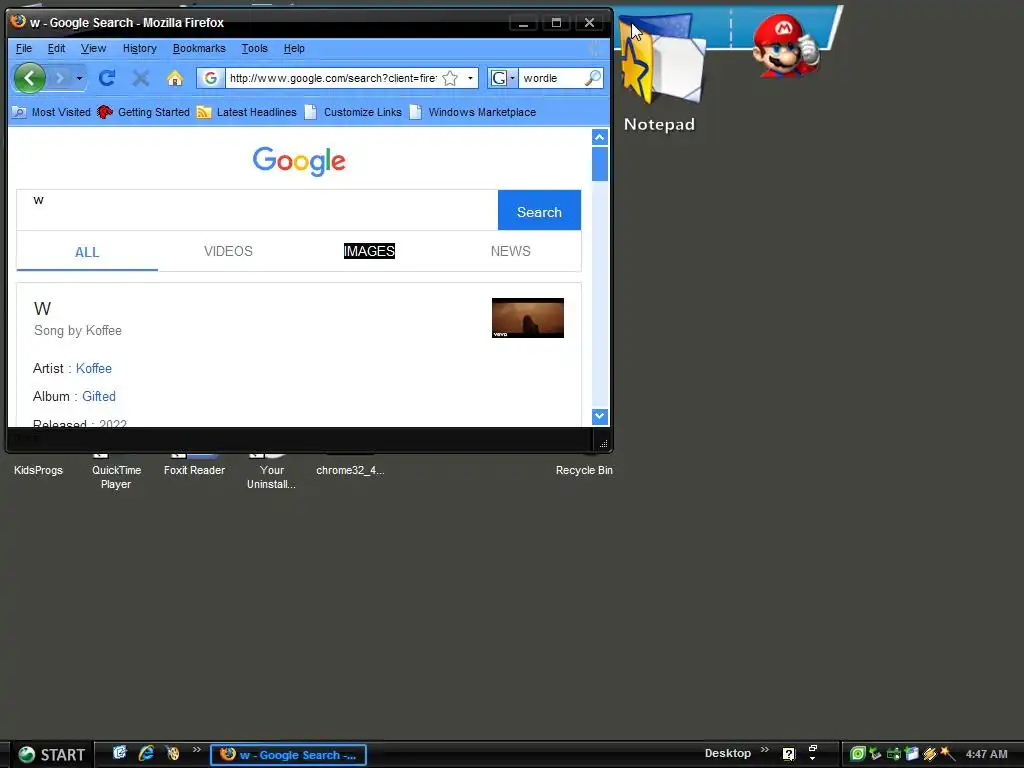Click the address bar URL field
This screenshot has width=1024, height=768.
[x=332, y=78]
